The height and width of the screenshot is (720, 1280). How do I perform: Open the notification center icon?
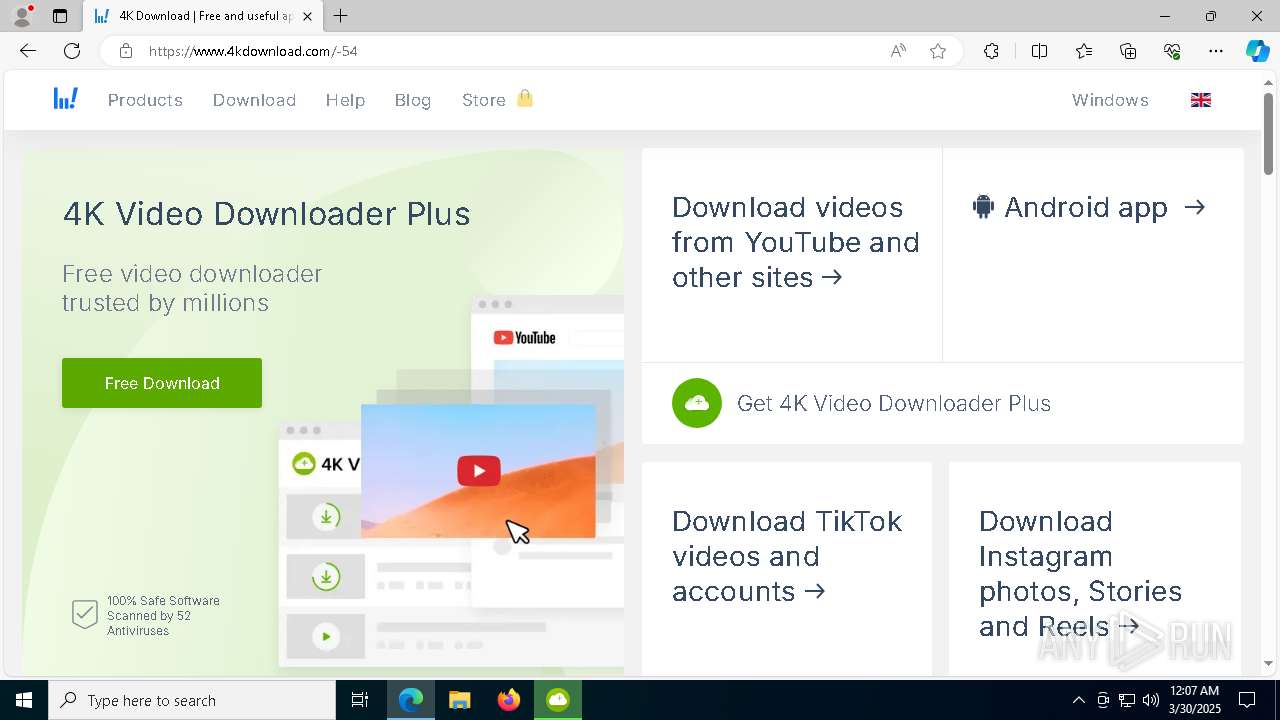(x=1247, y=700)
